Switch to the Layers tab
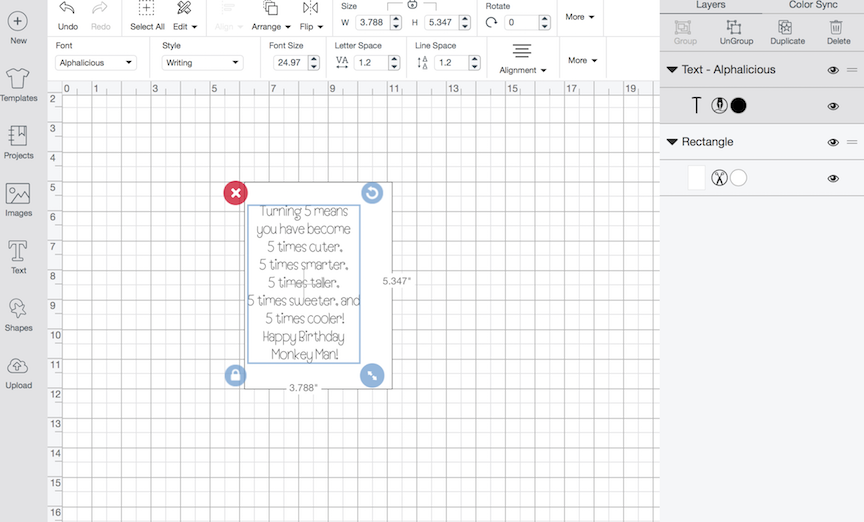The image size is (864, 522). tap(710, 5)
